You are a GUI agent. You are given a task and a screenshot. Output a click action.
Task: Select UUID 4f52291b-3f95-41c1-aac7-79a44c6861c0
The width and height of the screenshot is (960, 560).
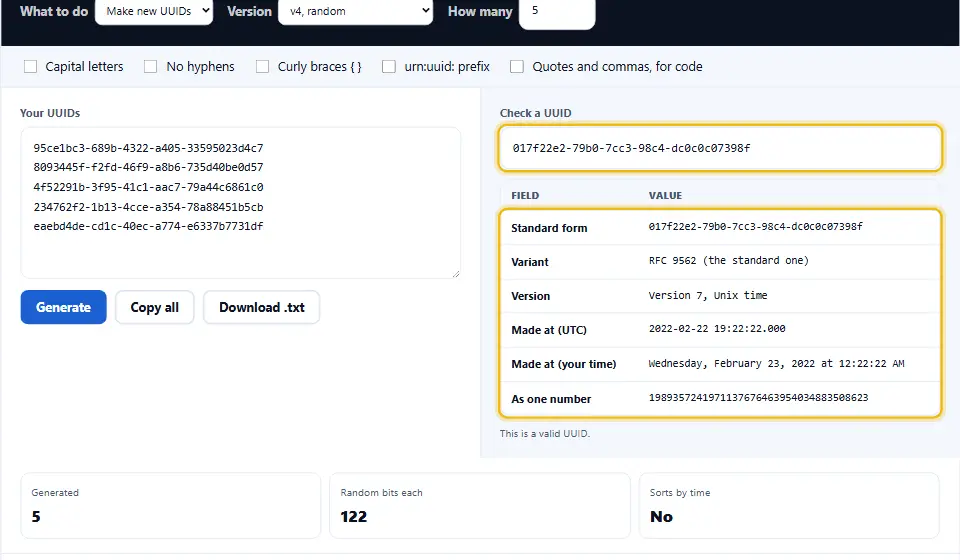[148, 187]
